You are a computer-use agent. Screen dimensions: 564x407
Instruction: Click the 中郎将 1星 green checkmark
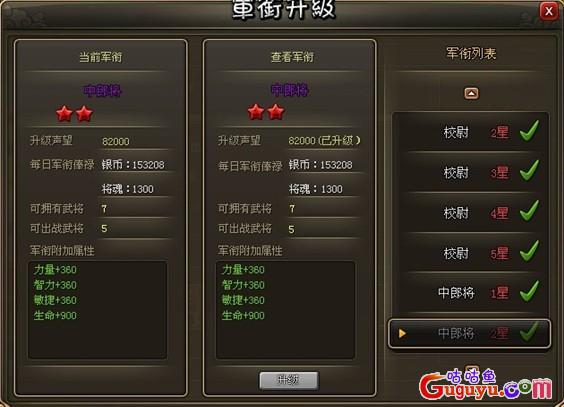pyautogui.click(x=529, y=291)
